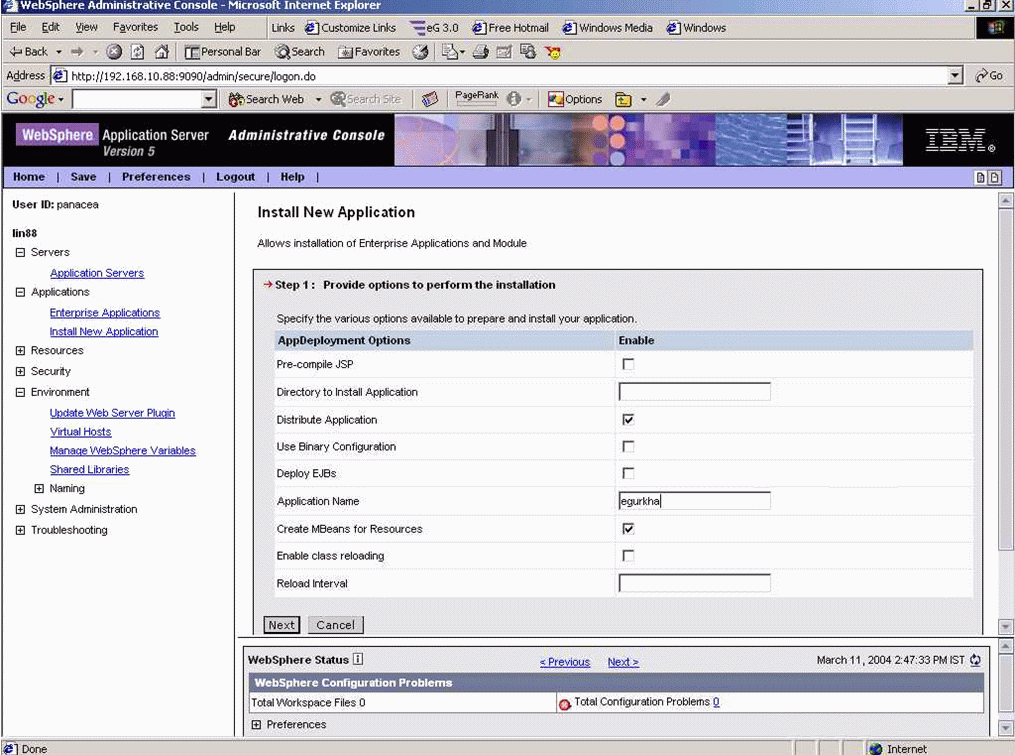Open the Enterprise Applications link

point(105,313)
